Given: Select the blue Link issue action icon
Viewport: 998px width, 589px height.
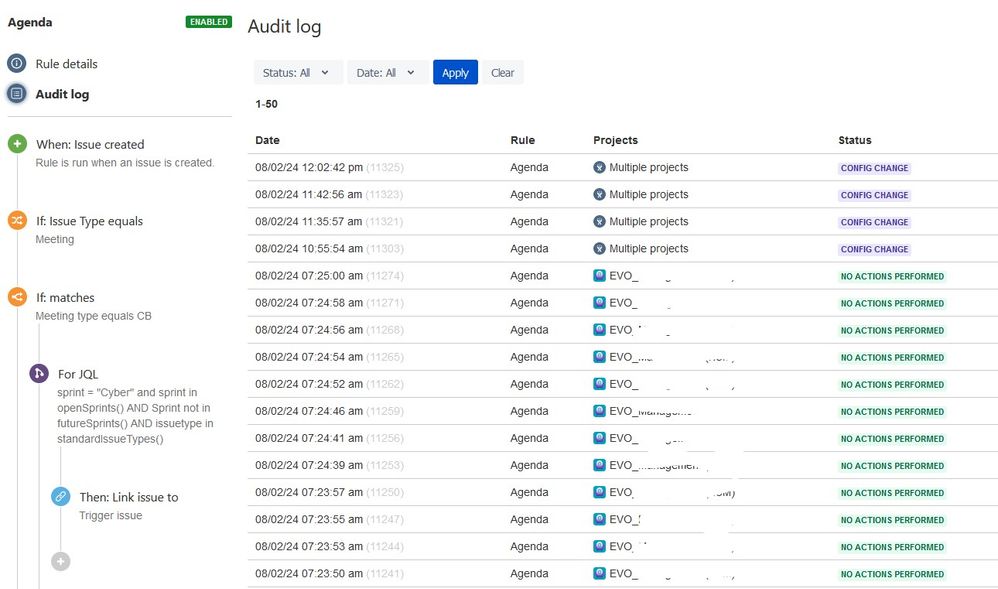Looking at the screenshot, I should (60, 496).
